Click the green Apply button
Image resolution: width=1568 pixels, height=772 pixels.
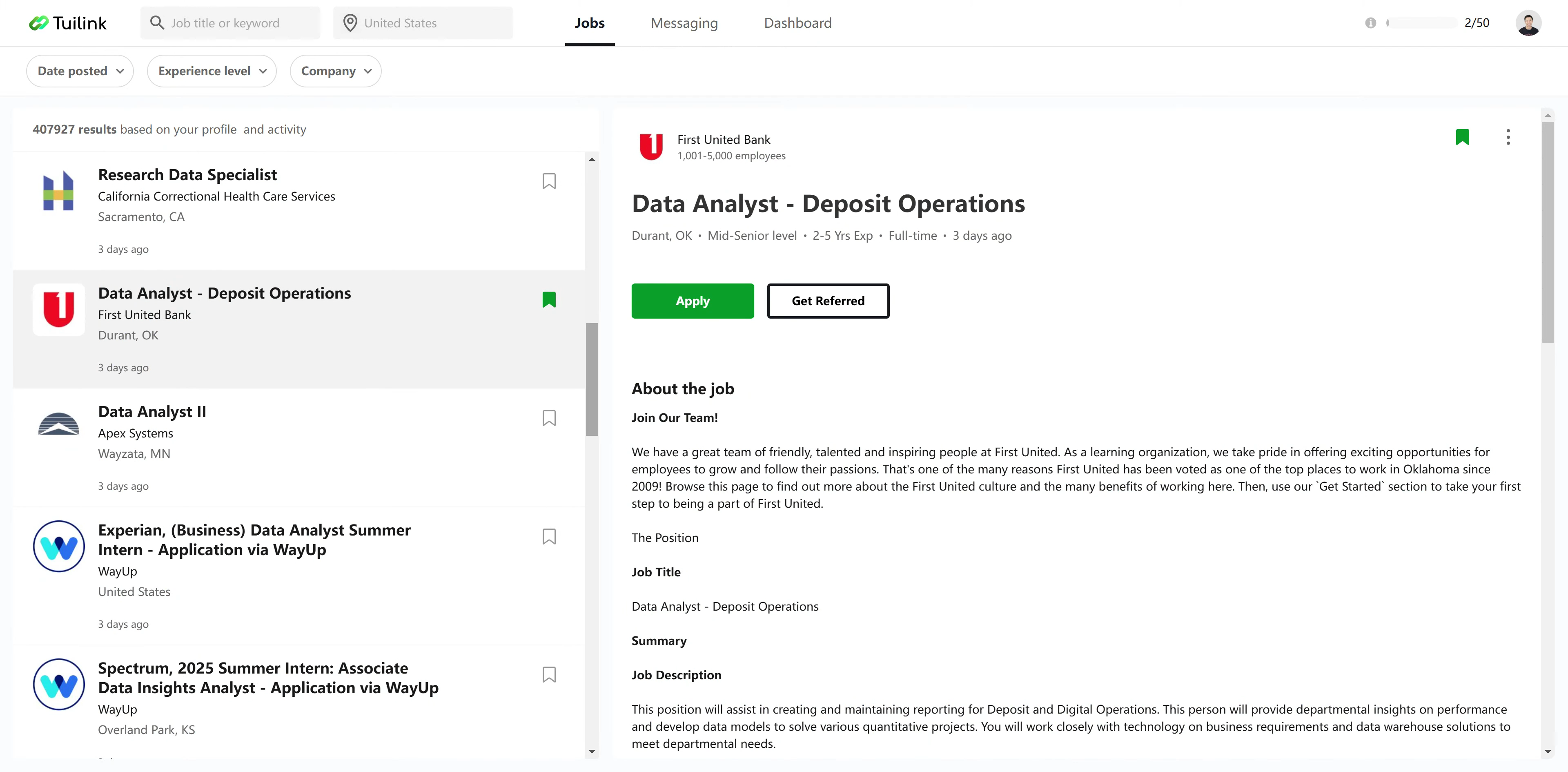tap(692, 301)
